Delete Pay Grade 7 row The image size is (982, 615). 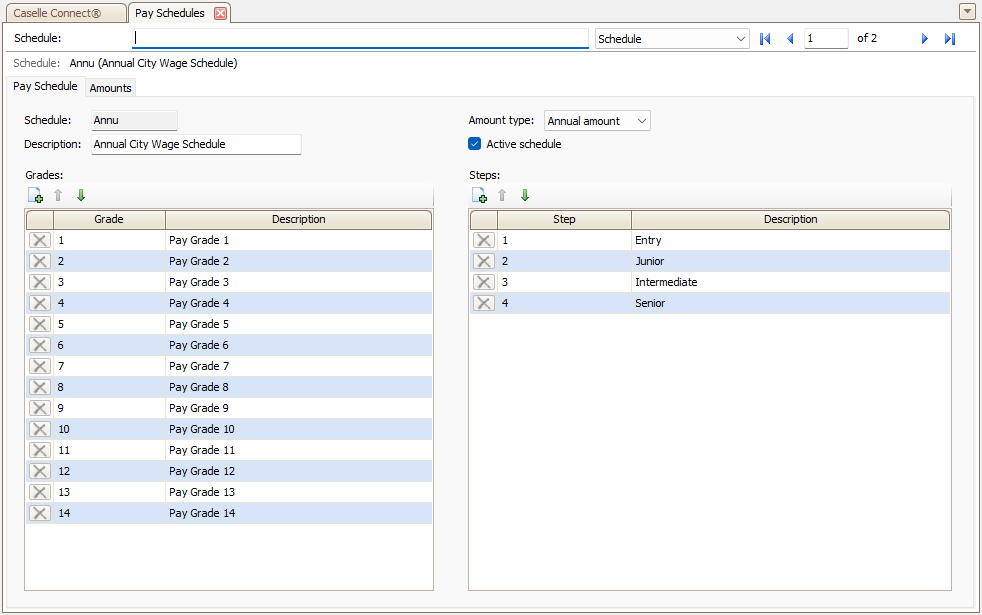click(x=39, y=366)
